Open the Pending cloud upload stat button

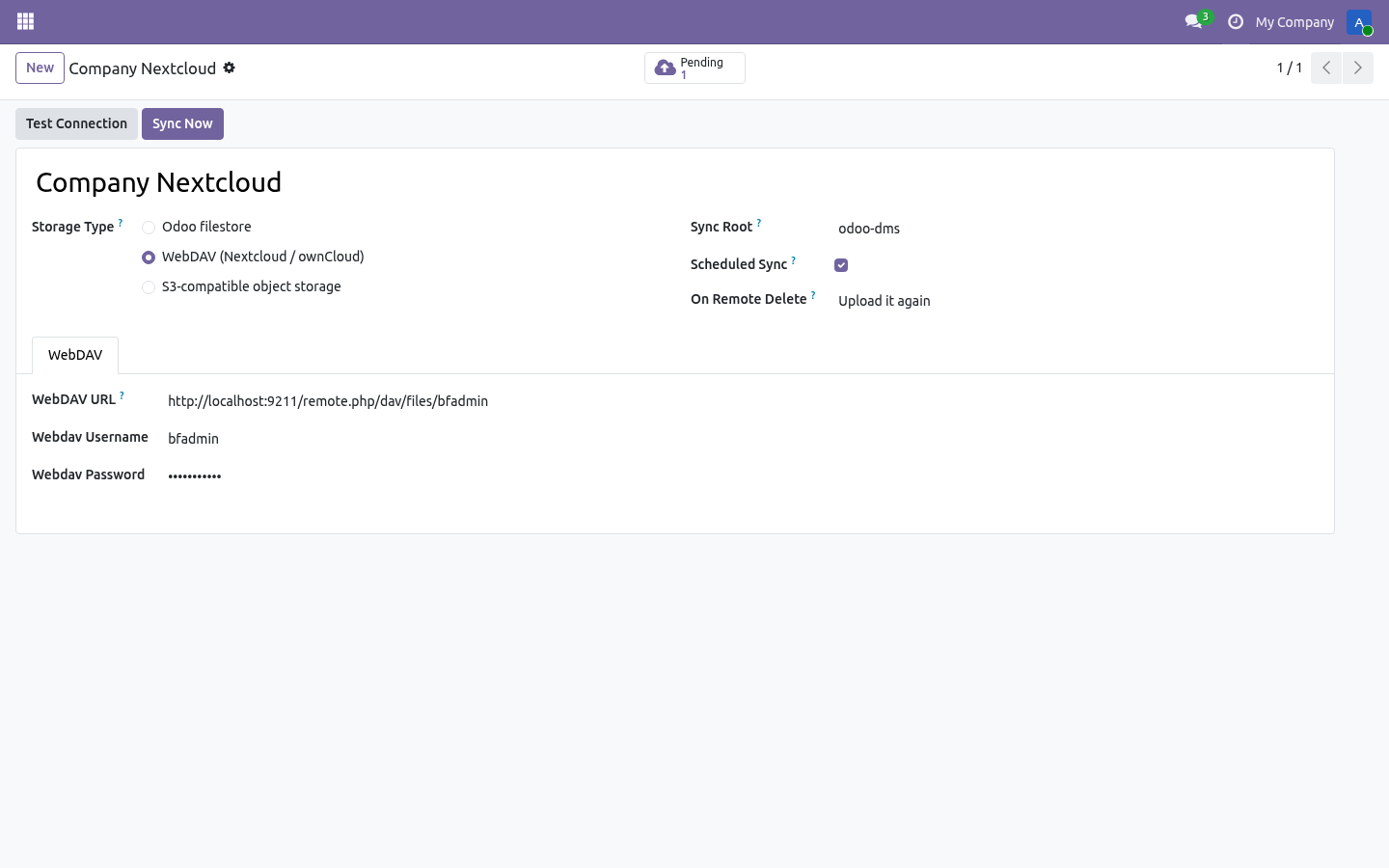pos(694,68)
